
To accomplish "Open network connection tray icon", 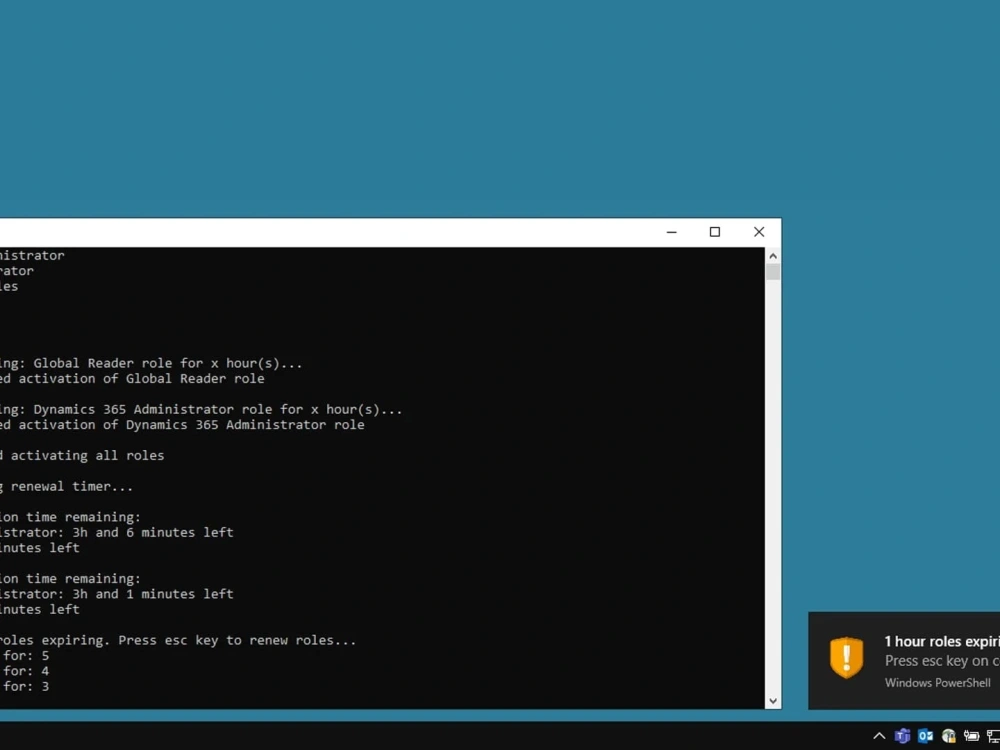I will pos(993,736).
